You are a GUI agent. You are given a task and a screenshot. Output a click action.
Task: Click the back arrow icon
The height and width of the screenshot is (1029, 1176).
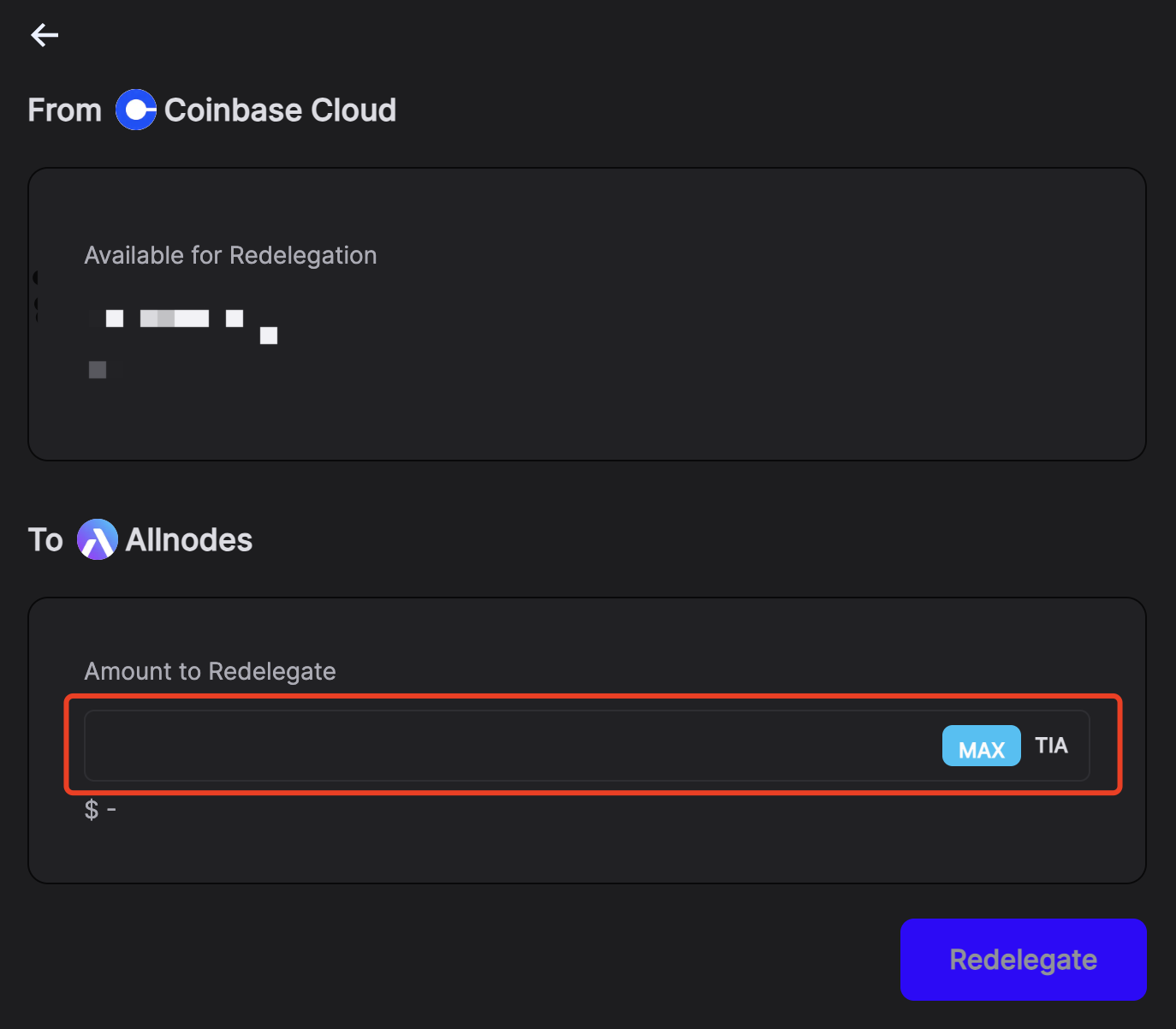[45, 35]
